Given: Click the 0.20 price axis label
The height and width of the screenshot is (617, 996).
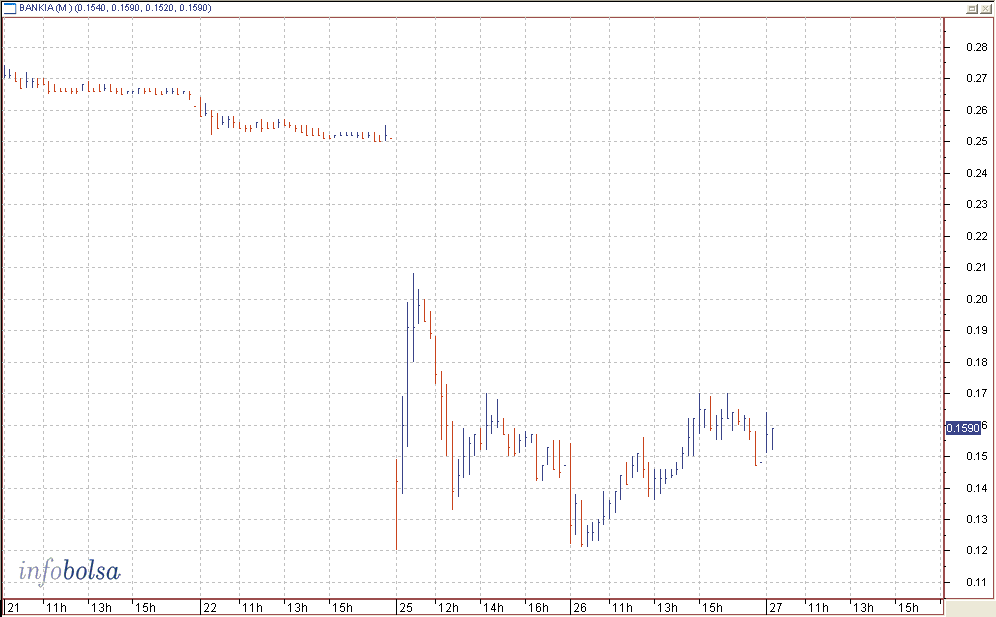Looking at the screenshot, I should click(x=976, y=299).
